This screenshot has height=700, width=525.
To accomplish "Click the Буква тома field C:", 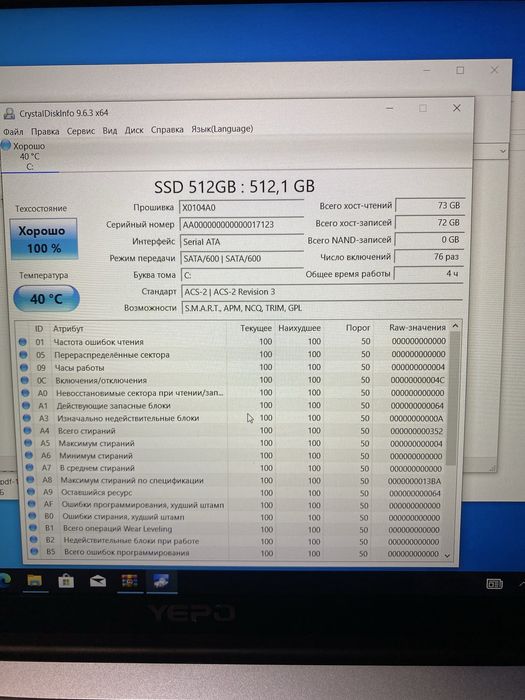I will [242, 275].
